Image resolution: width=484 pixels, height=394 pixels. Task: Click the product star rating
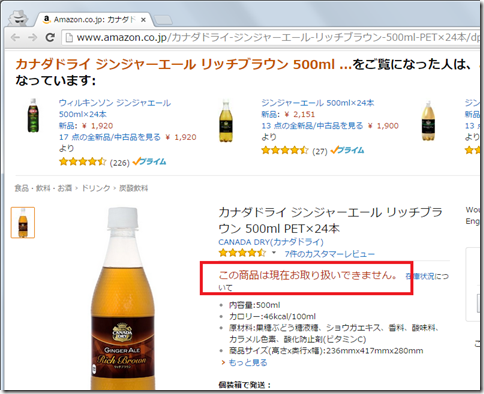tap(242, 253)
